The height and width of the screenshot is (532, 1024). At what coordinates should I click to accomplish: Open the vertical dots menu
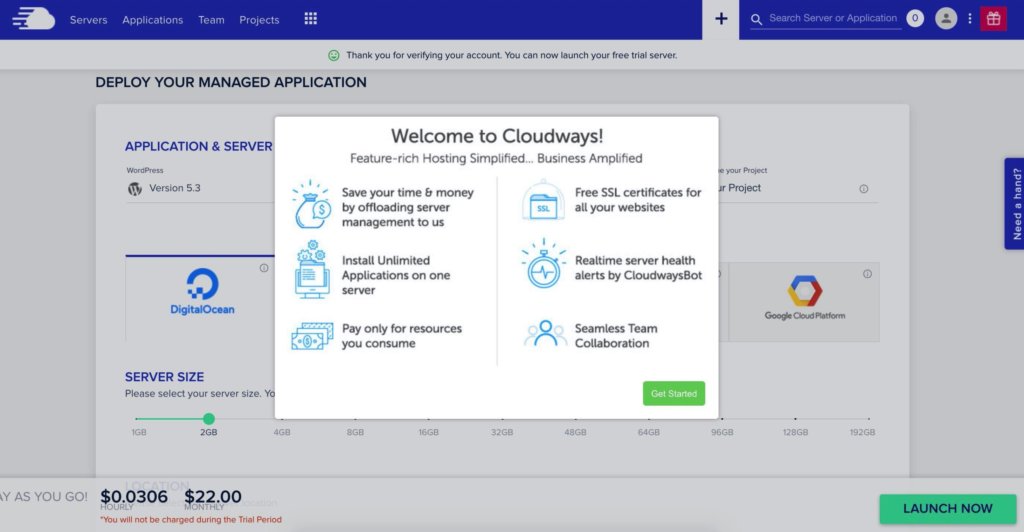coord(970,19)
